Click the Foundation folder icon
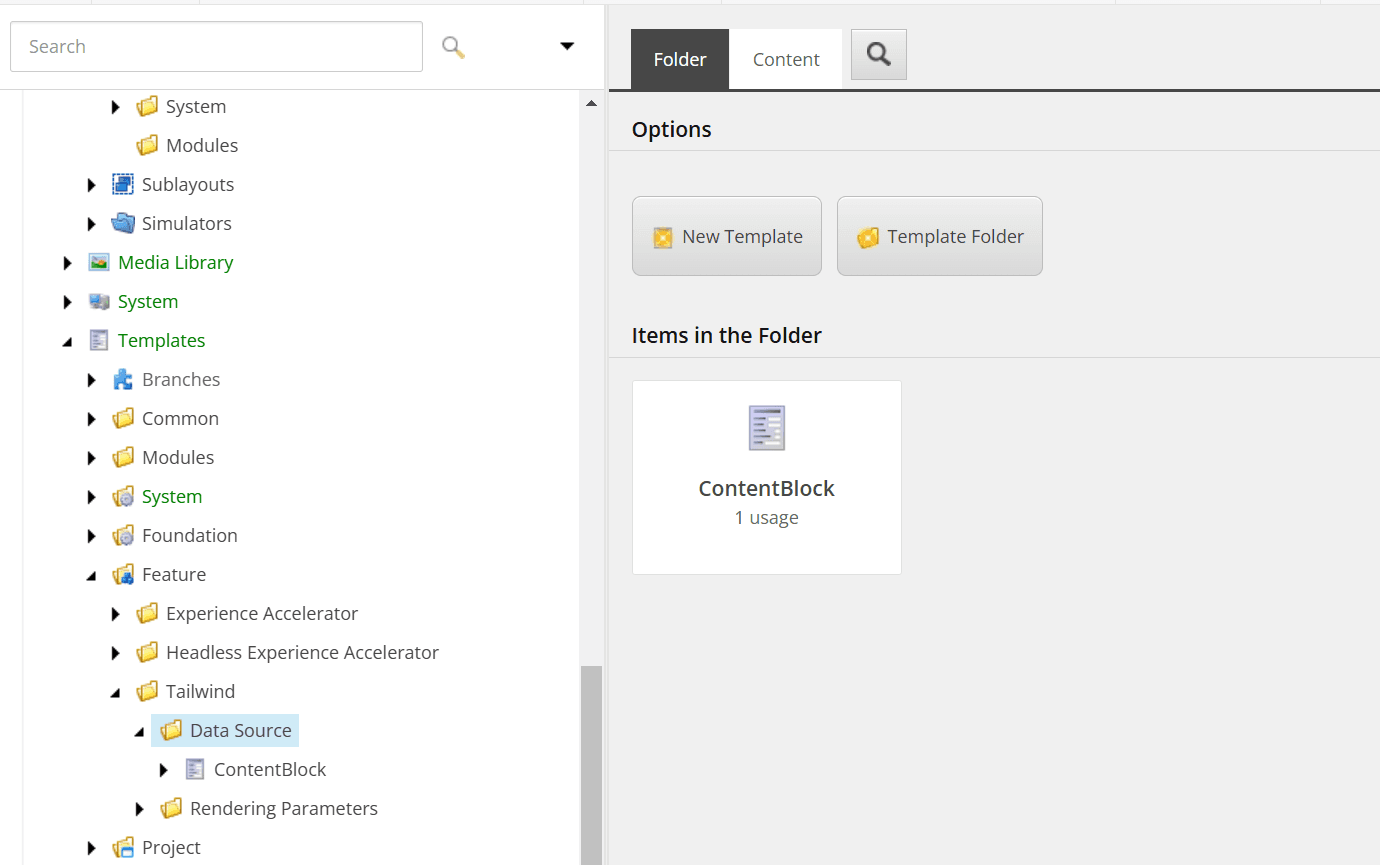Image resolution: width=1380 pixels, height=865 pixels. [x=123, y=535]
